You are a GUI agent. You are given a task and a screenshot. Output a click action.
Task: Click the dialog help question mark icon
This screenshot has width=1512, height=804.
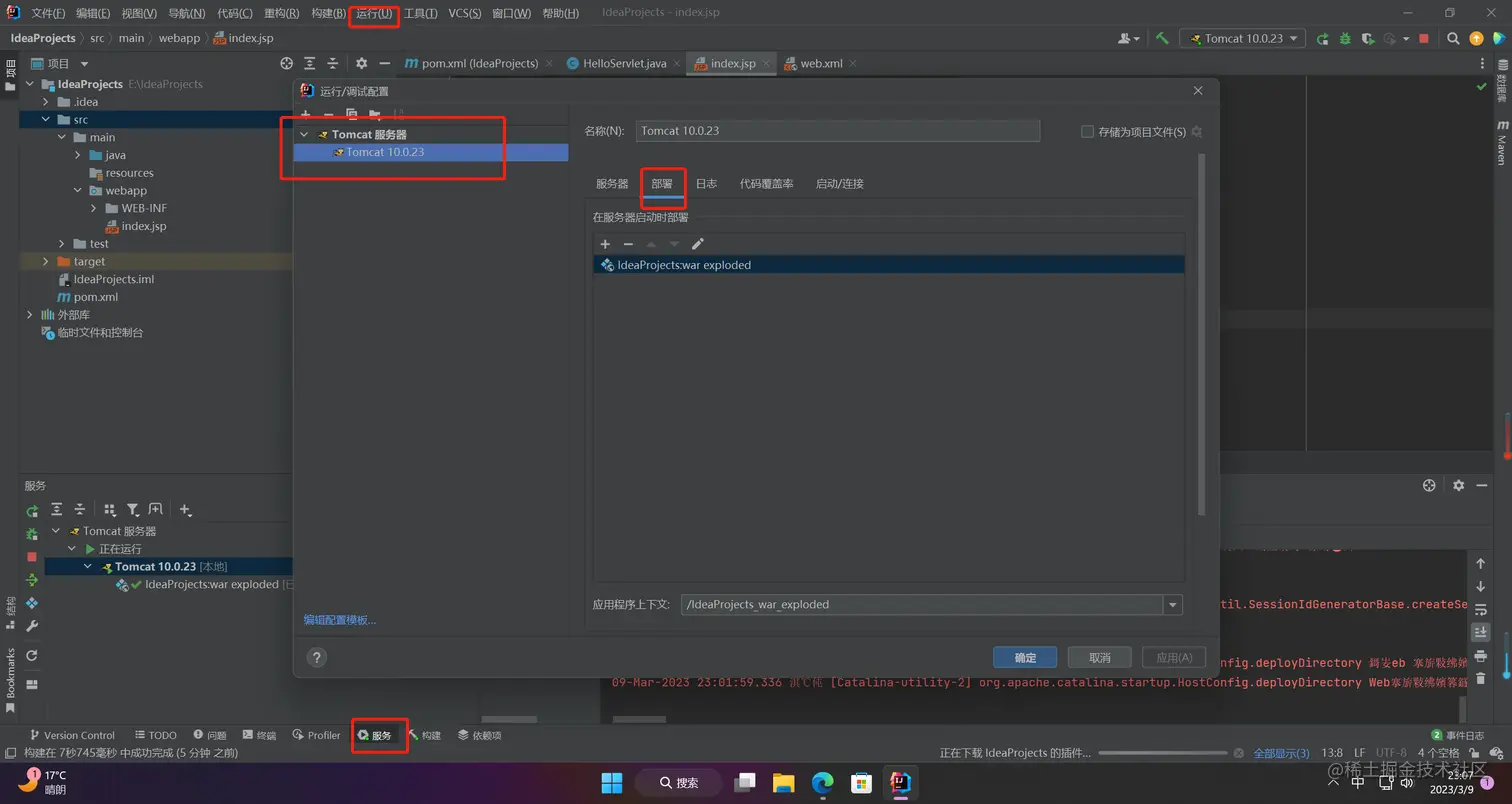317,657
